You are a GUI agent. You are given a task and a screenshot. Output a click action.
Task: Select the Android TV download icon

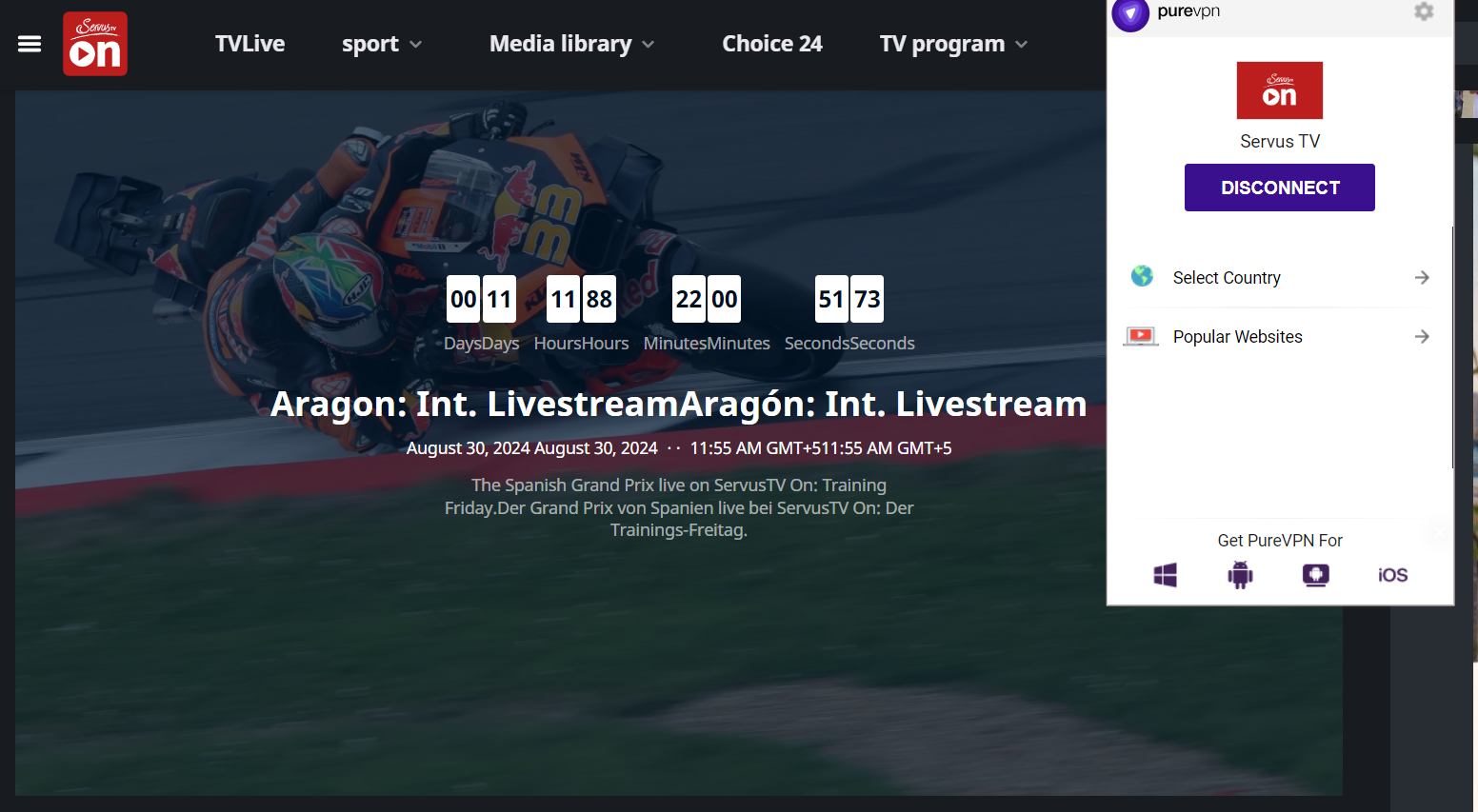pos(1316,575)
